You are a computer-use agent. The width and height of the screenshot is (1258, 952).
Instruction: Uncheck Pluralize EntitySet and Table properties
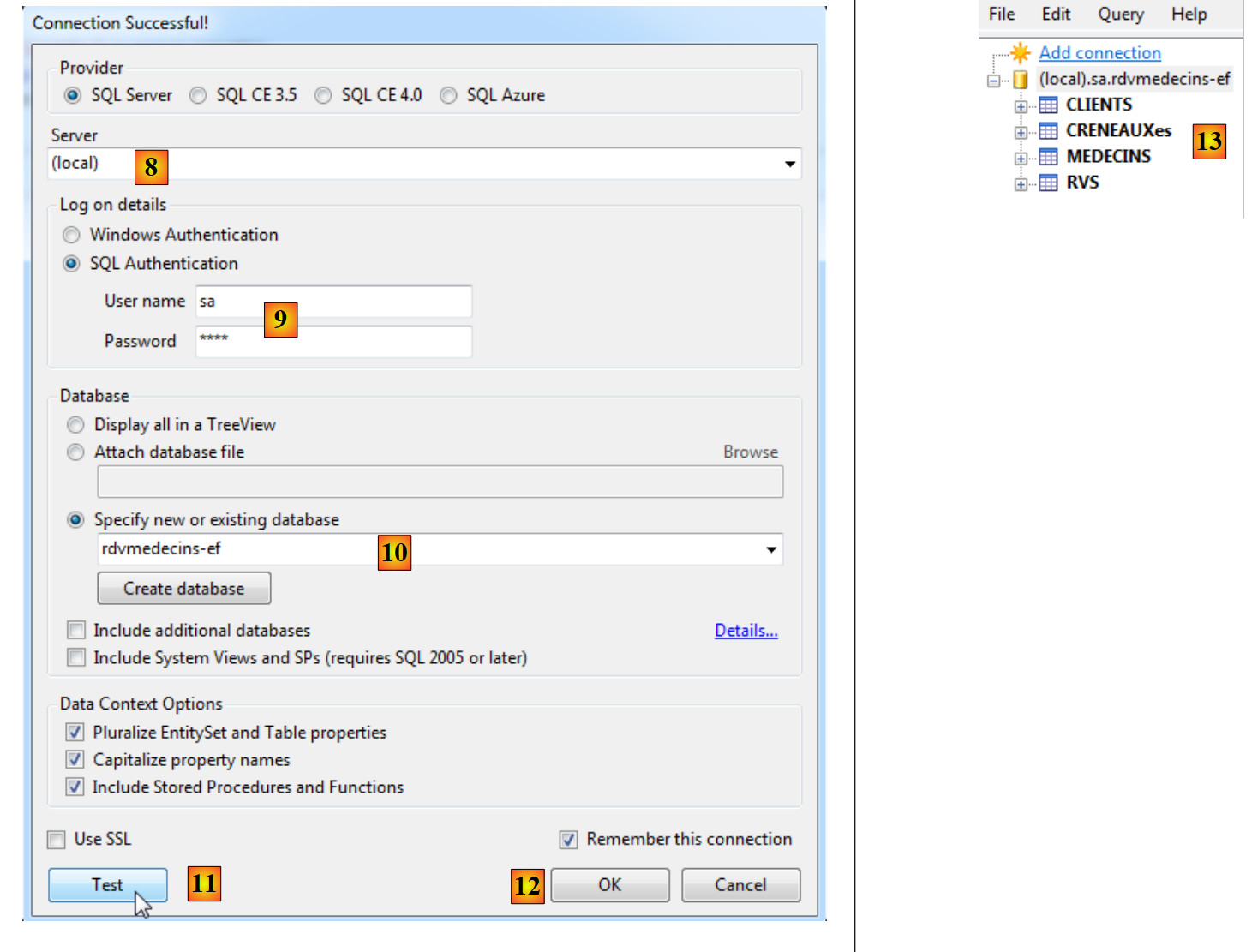75,733
